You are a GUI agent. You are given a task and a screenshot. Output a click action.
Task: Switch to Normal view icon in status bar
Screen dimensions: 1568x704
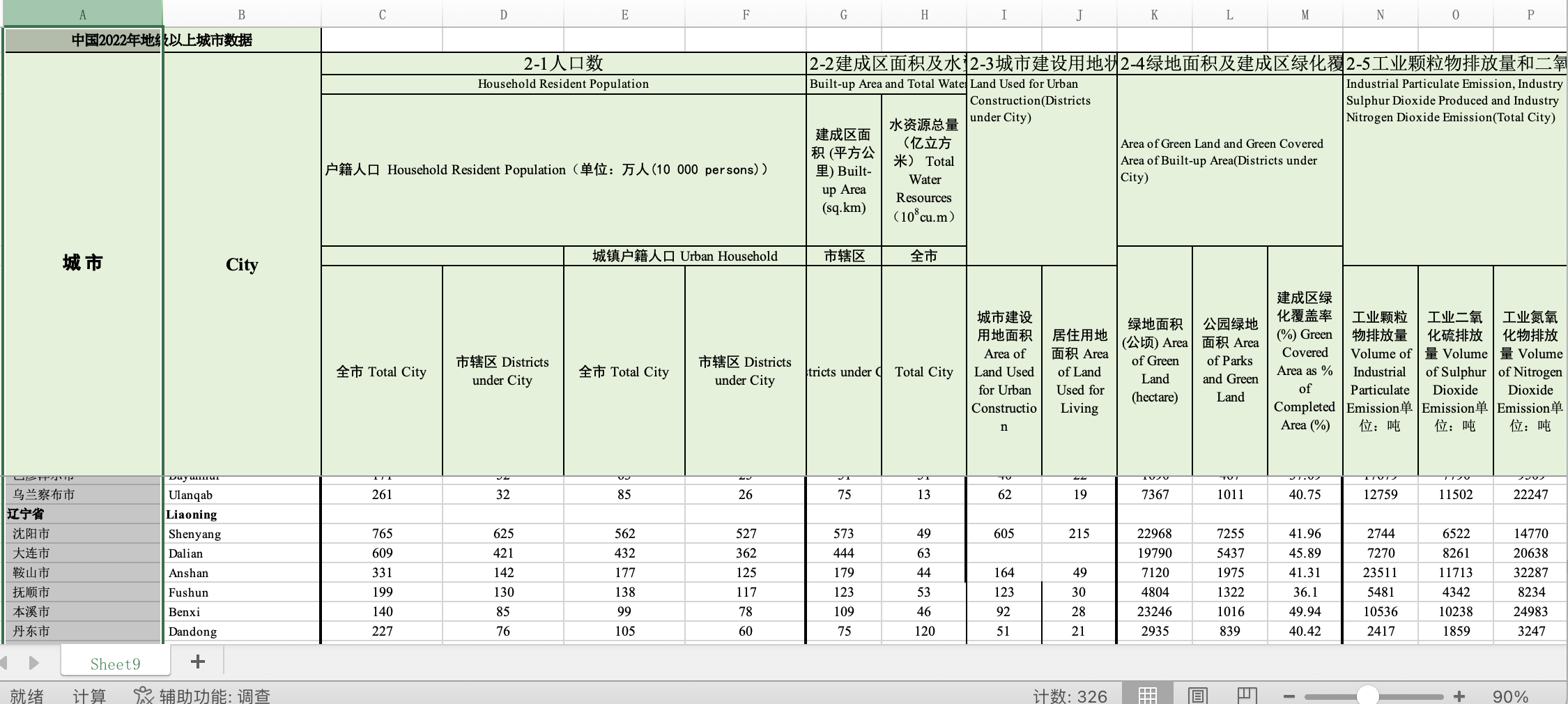point(1147,695)
